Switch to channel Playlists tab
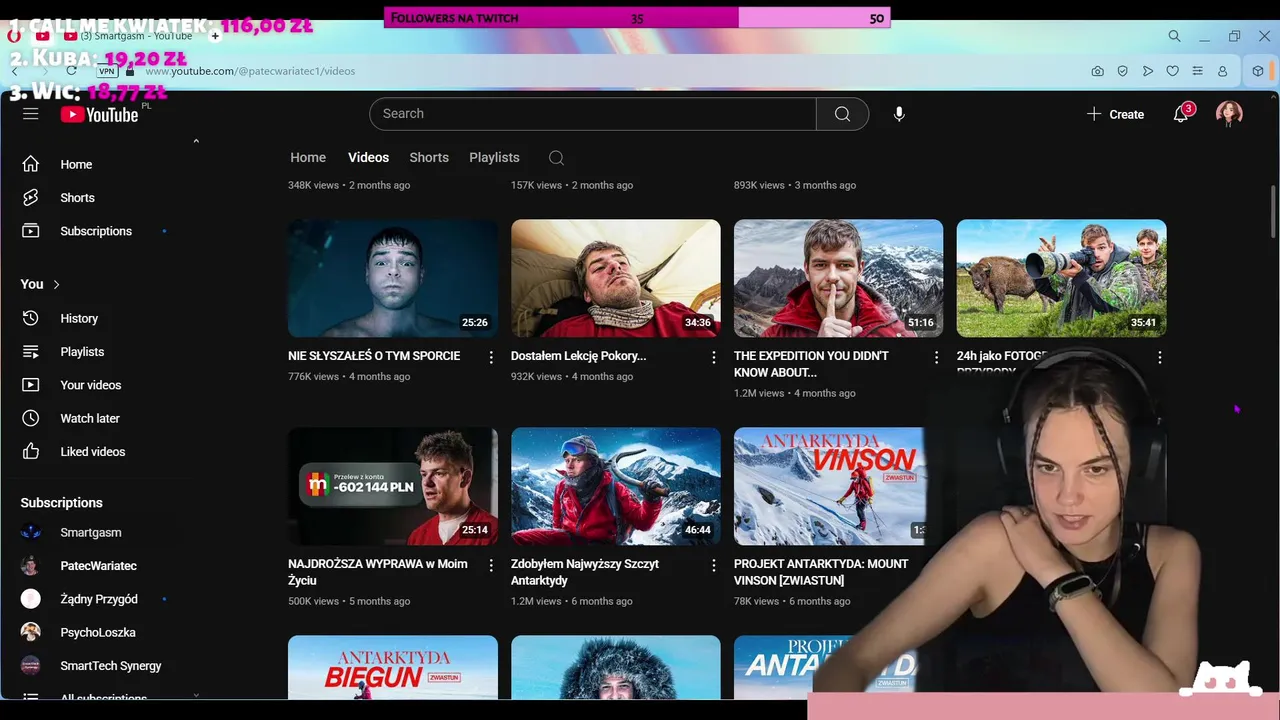This screenshot has height=720, width=1280. [x=494, y=158]
